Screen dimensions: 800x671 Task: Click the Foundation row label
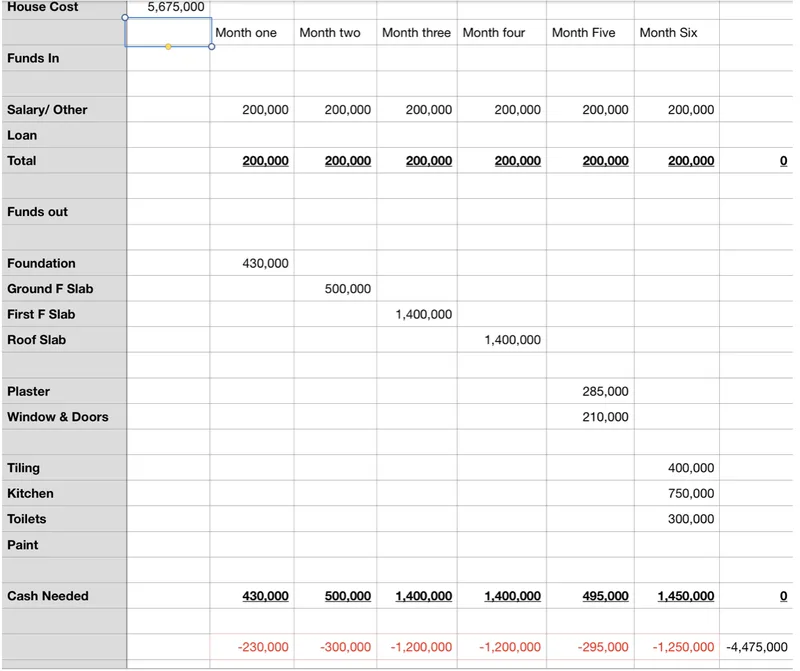(x=64, y=263)
